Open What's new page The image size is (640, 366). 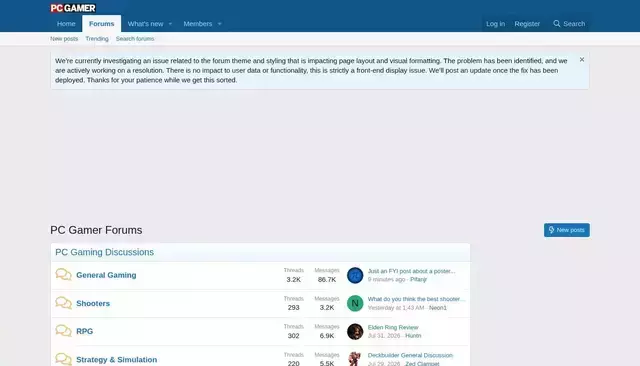145,24
